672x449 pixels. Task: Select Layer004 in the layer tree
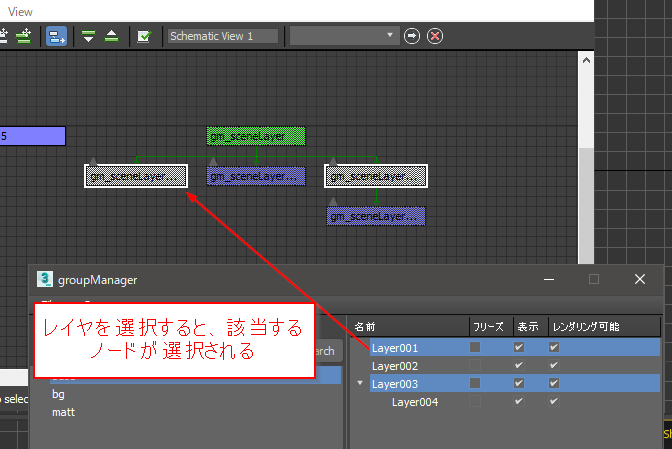tap(416, 402)
